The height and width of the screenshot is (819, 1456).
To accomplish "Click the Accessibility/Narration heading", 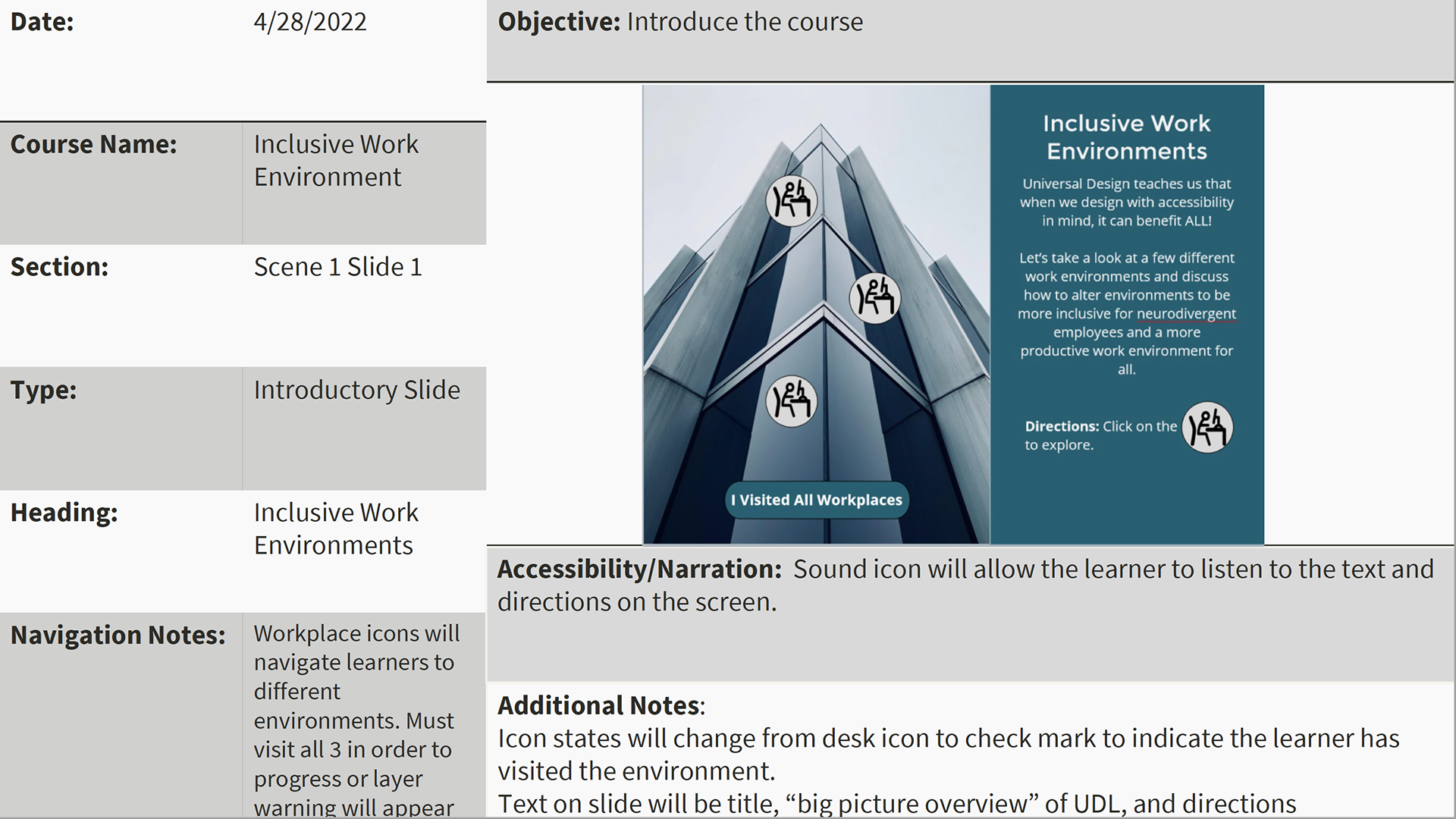I will 639,569.
